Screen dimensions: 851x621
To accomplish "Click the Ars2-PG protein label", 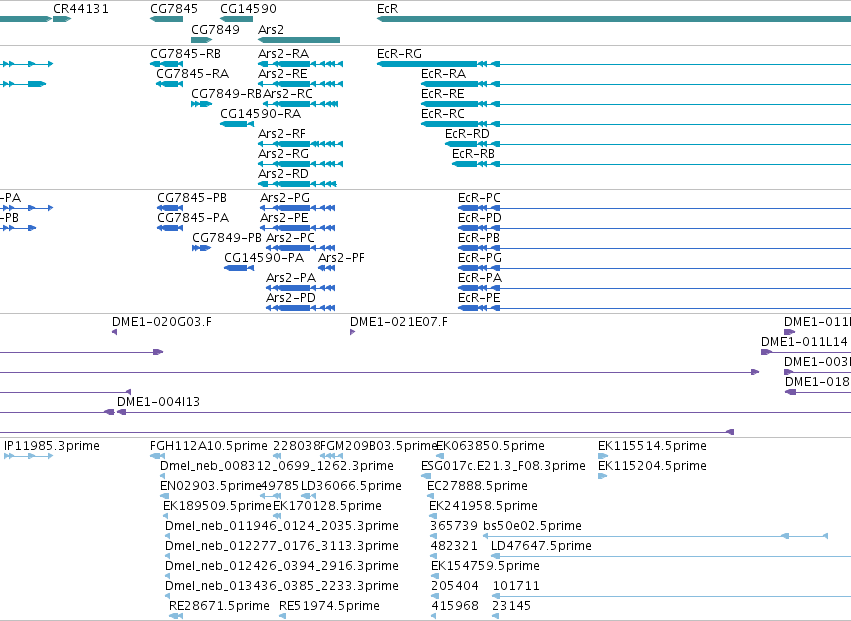I will coord(285,198).
